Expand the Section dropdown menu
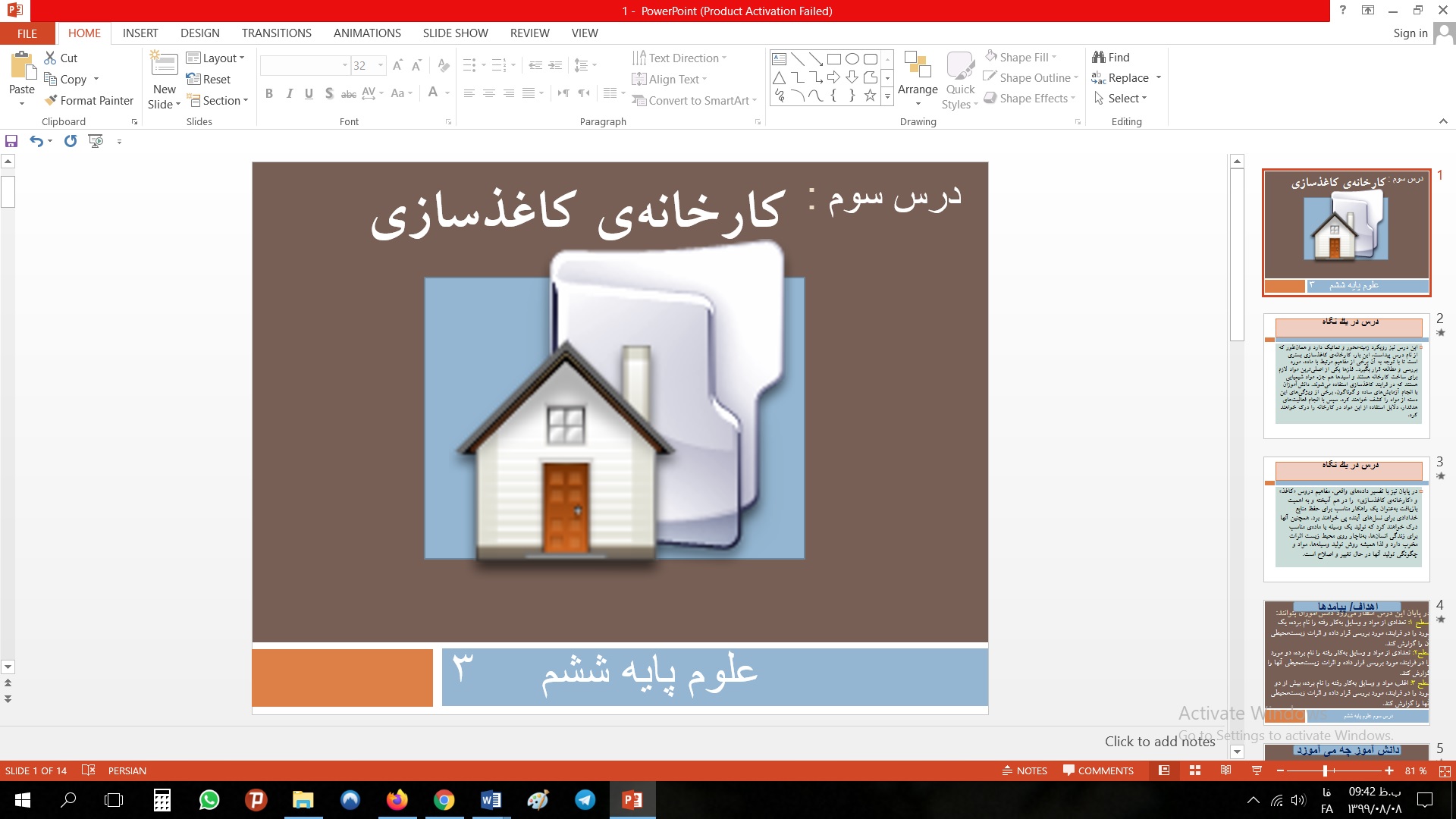Viewport: 1456px width, 819px height. (x=218, y=100)
